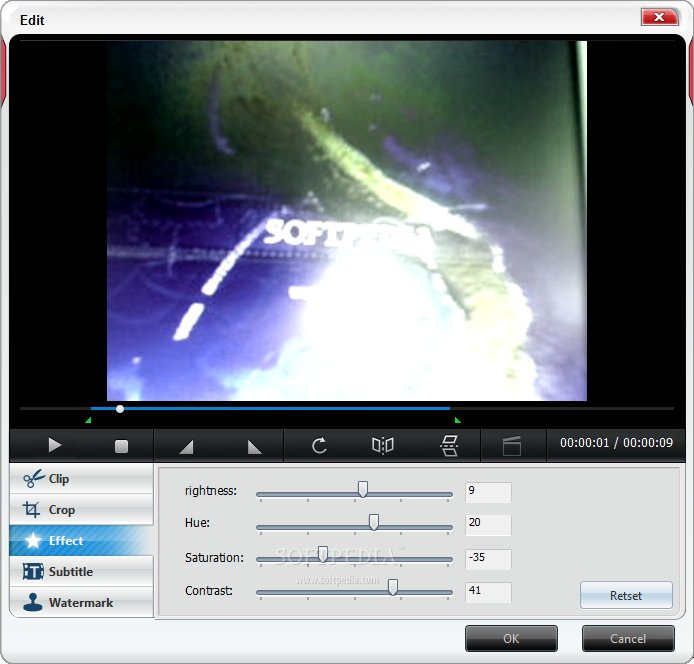
Task: Stop the video playback
Action: coord(121,446)
